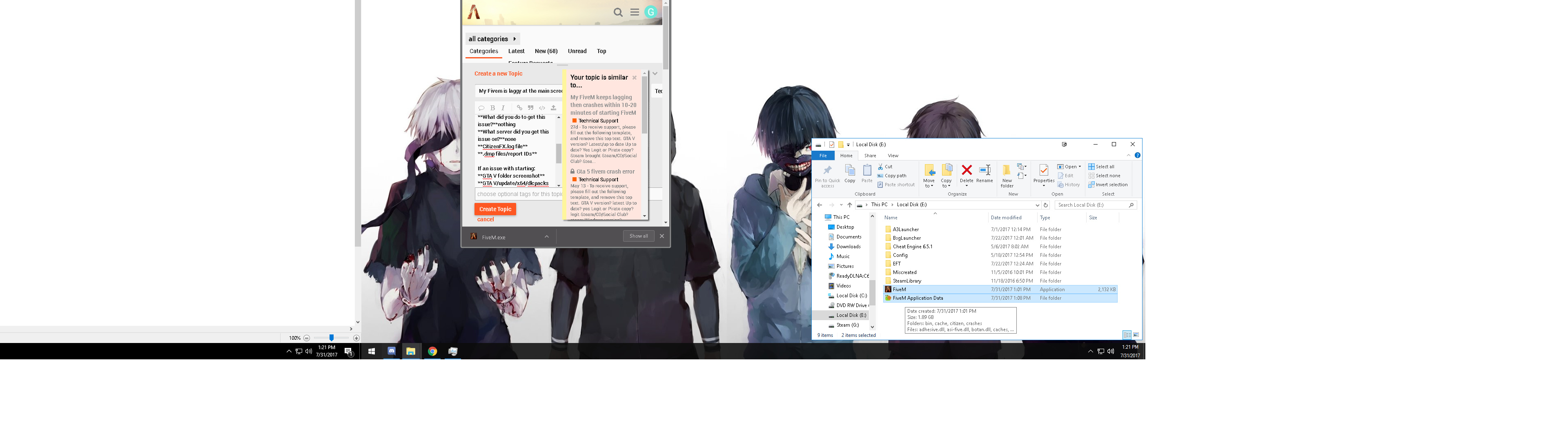The height and width of the screenshot is (441, 1568).
Task: Collapse composer with down chevron
Action: [x=655, y=73]
